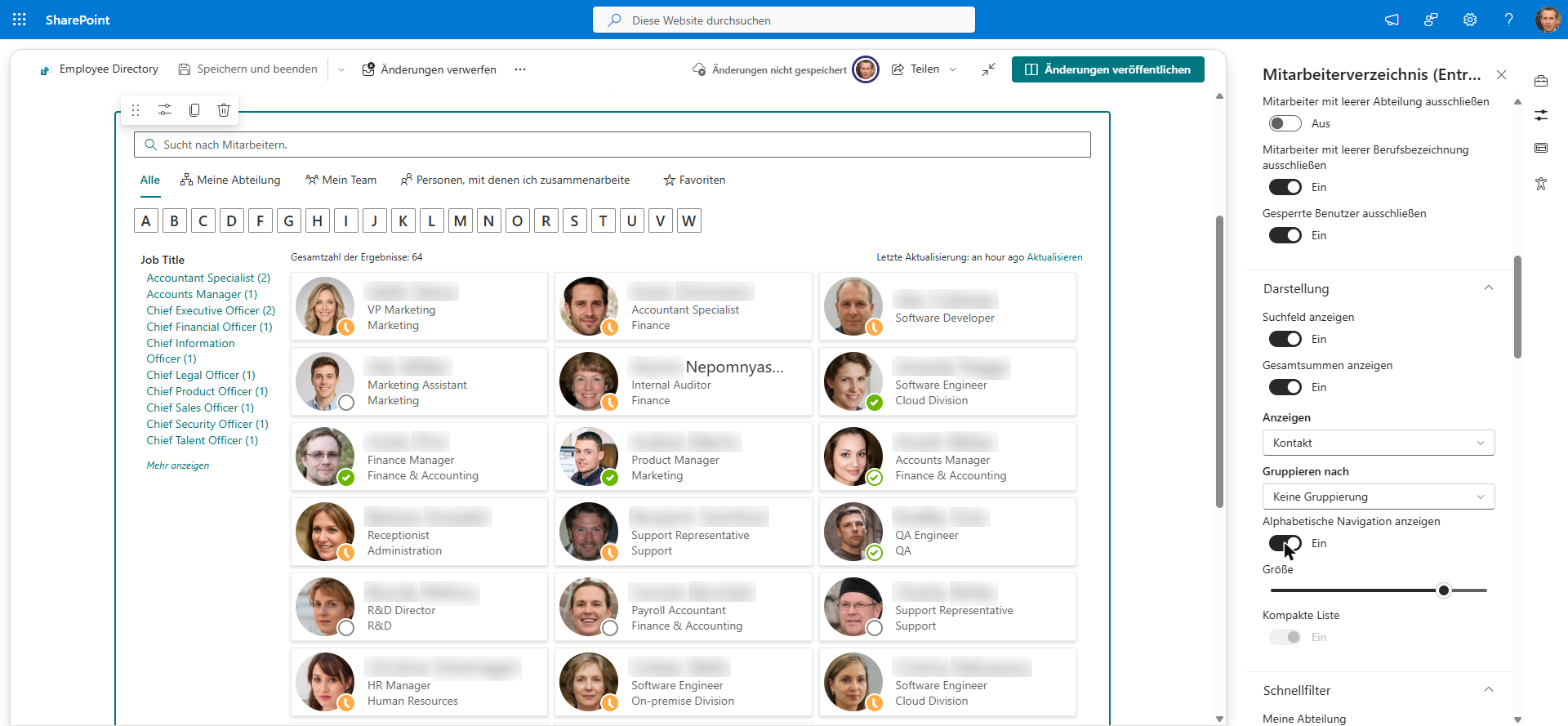1568x726 pixels.
Task: Open the SharePoint app launcher grid
Action: coord(19,19)
